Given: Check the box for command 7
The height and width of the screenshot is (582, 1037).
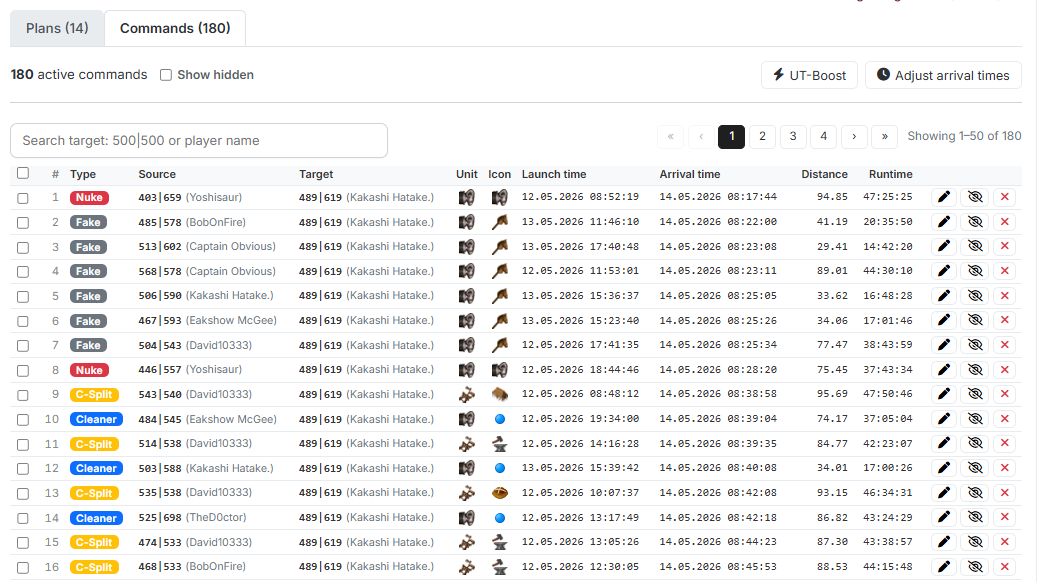Looking at the screenshot, I should click(x=23, y=345).
